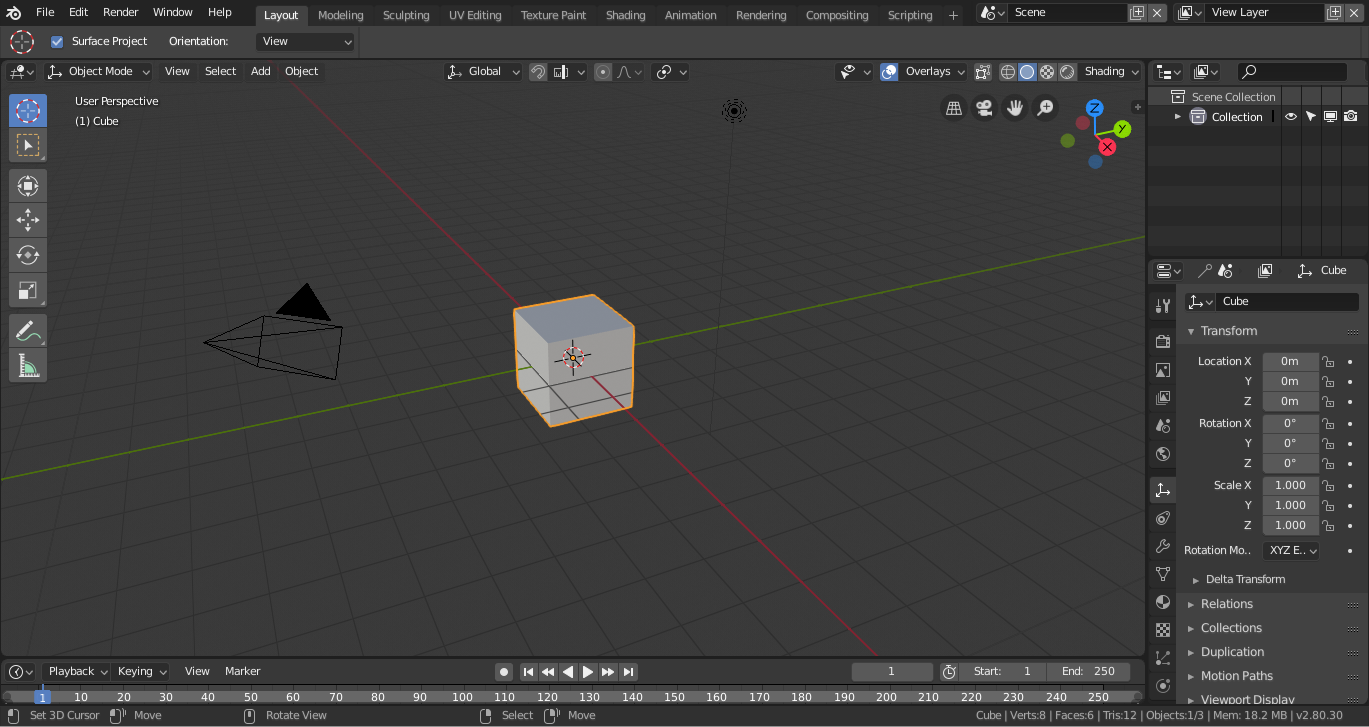Click the Blender logo menu
The width and height of the screenshot is (1369, 727).
click(14, 12)
